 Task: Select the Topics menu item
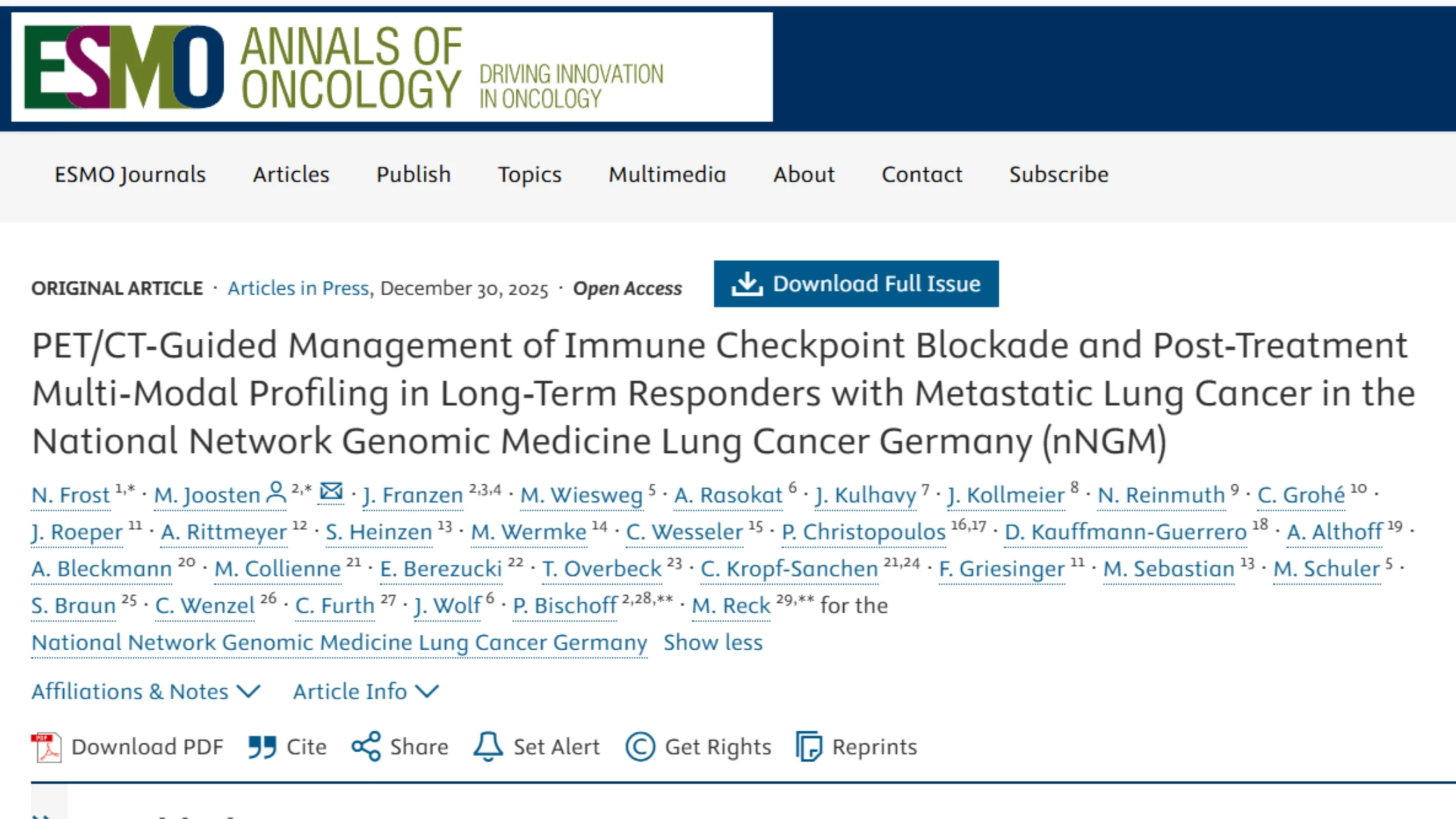coord(529,175)
